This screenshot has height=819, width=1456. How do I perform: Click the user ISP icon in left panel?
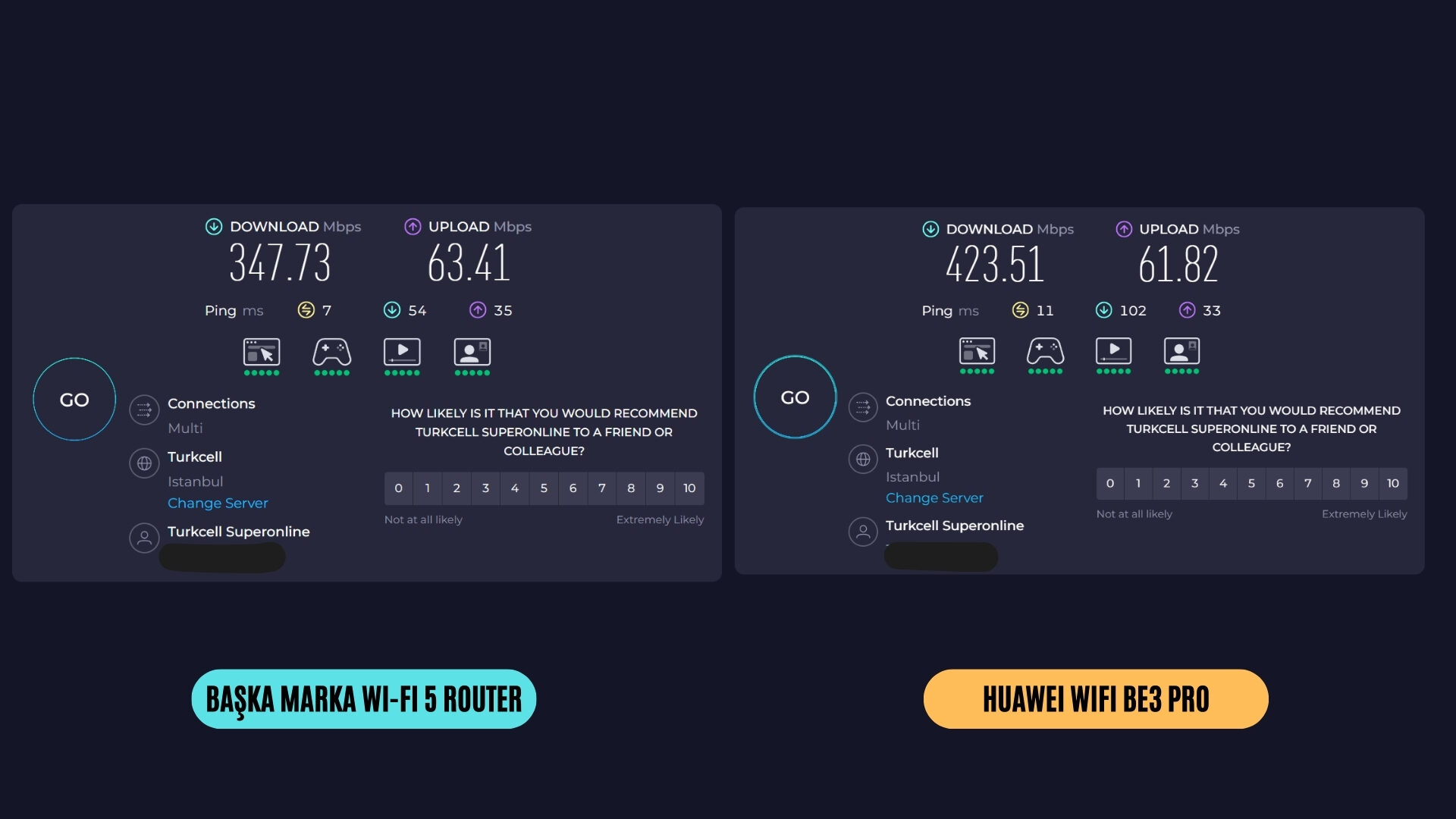pyautogui.click(x=144, y=538)
